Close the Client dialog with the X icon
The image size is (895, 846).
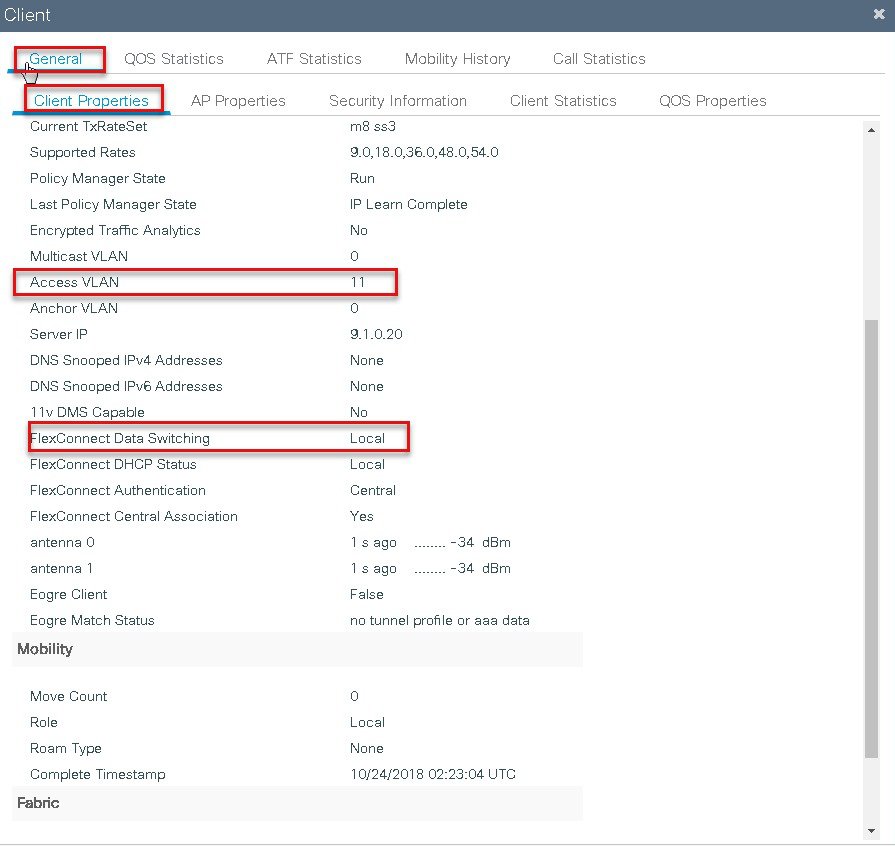point(879,14)
